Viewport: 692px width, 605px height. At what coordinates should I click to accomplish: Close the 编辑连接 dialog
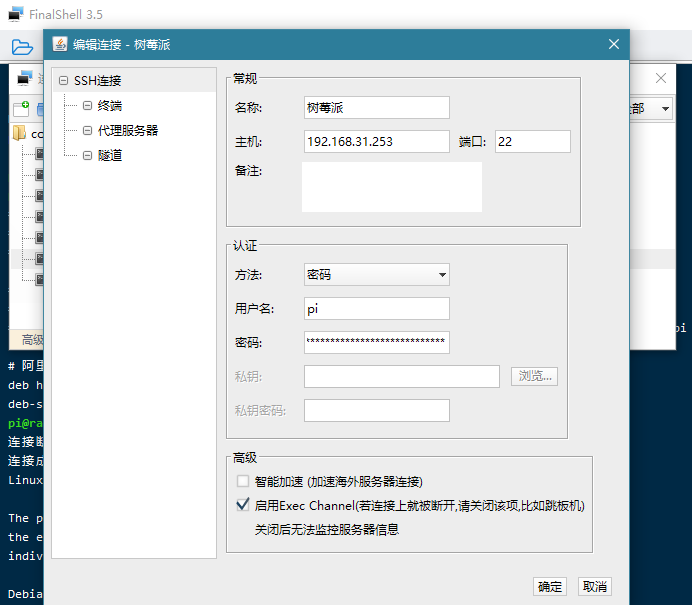[x=613, y=44]
